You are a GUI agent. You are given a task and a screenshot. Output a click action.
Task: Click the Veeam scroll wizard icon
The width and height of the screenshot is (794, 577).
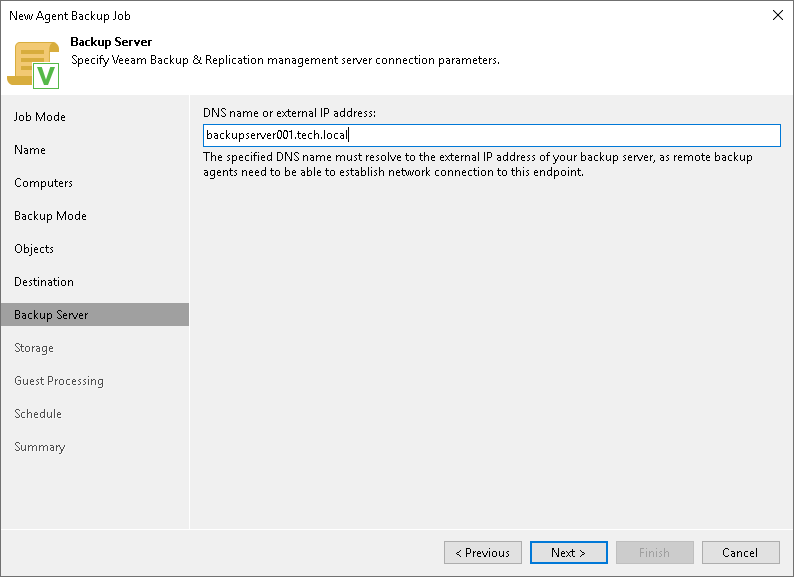33,65
